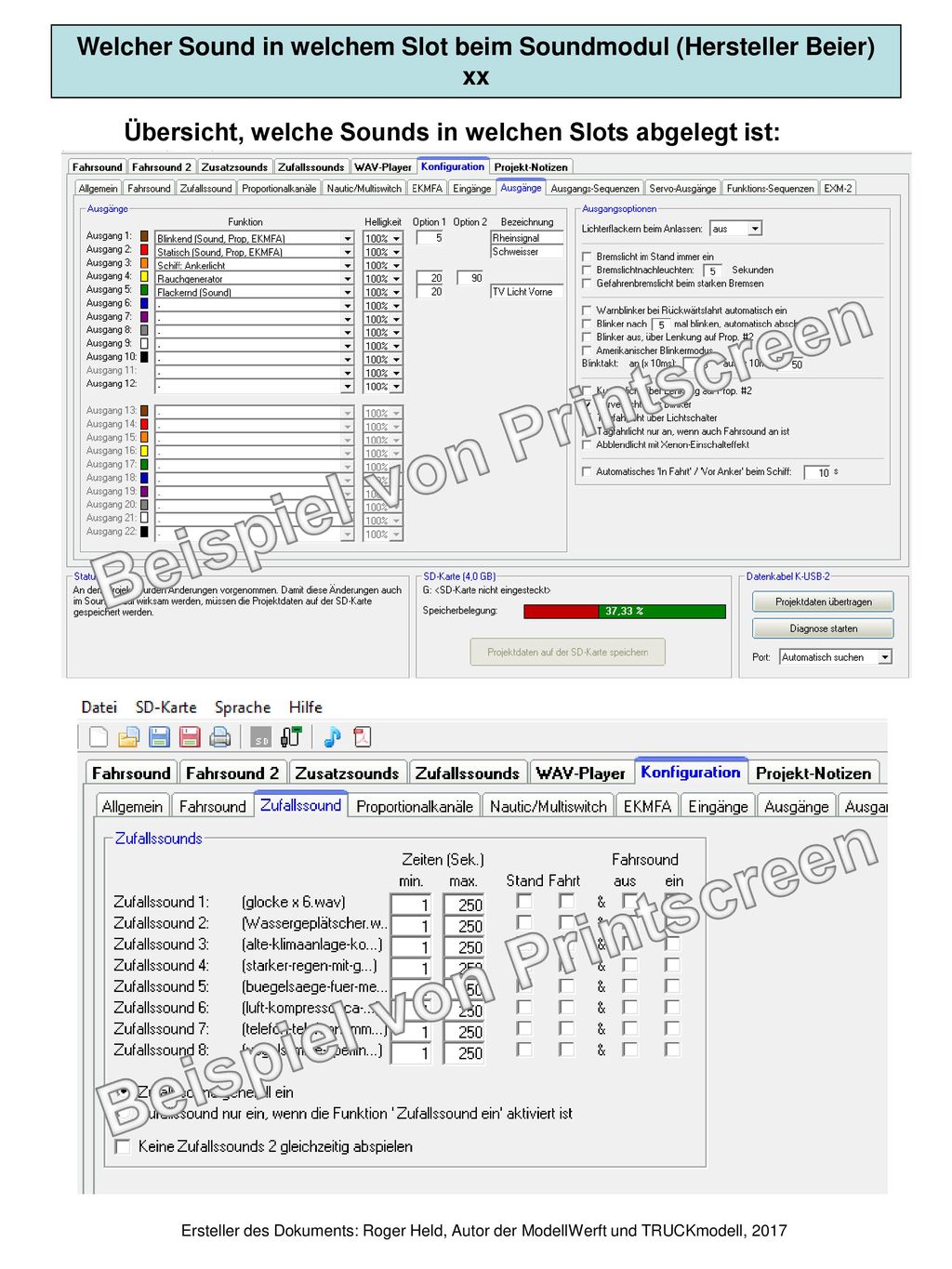This screenshot has height=1269, width=952.
Task: Click the Bezeichnung field containing 'Rheinsignal'
Action: [x=527, y=238]
